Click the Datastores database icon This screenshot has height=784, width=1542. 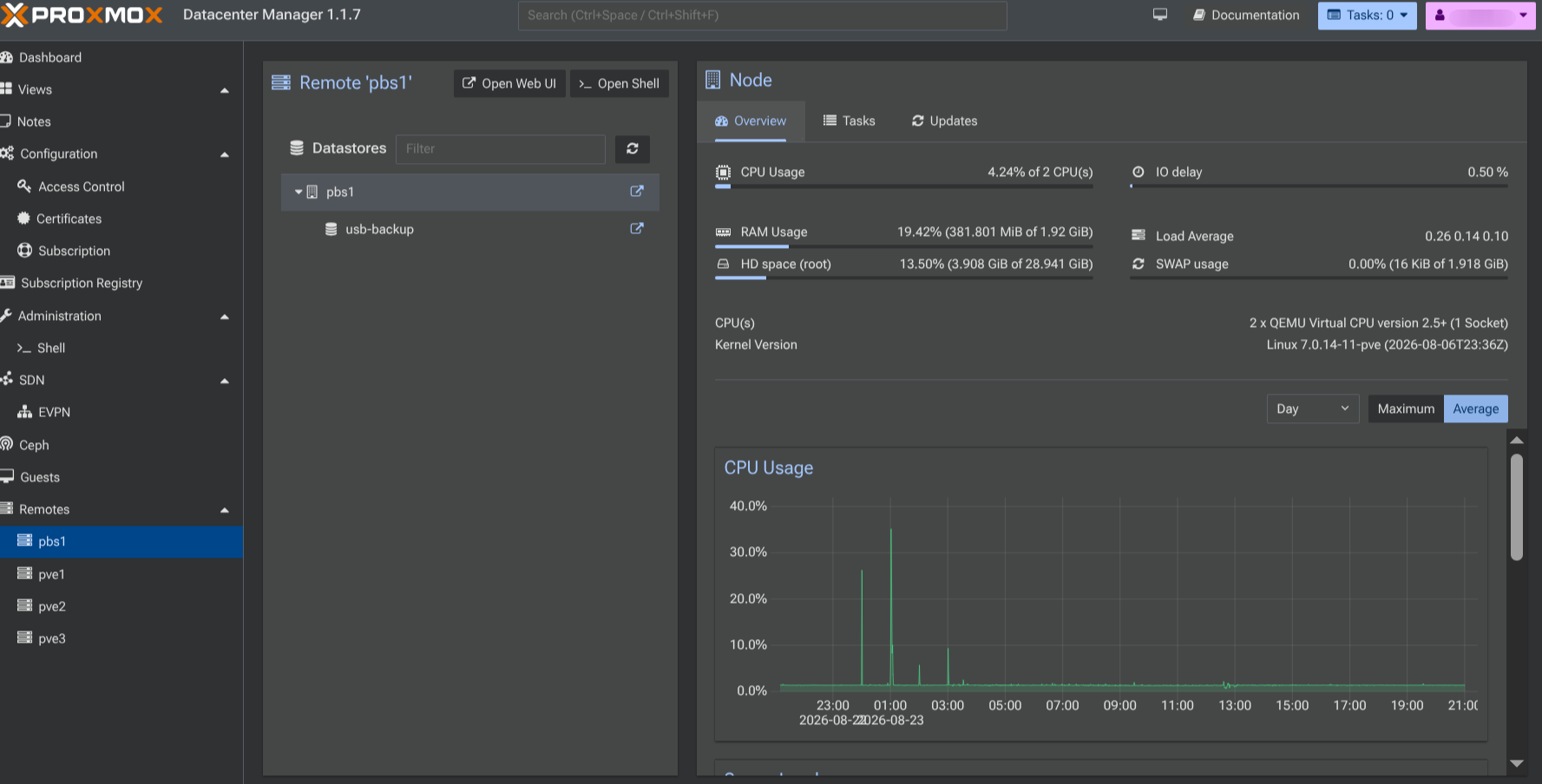(x=297, y=148)
